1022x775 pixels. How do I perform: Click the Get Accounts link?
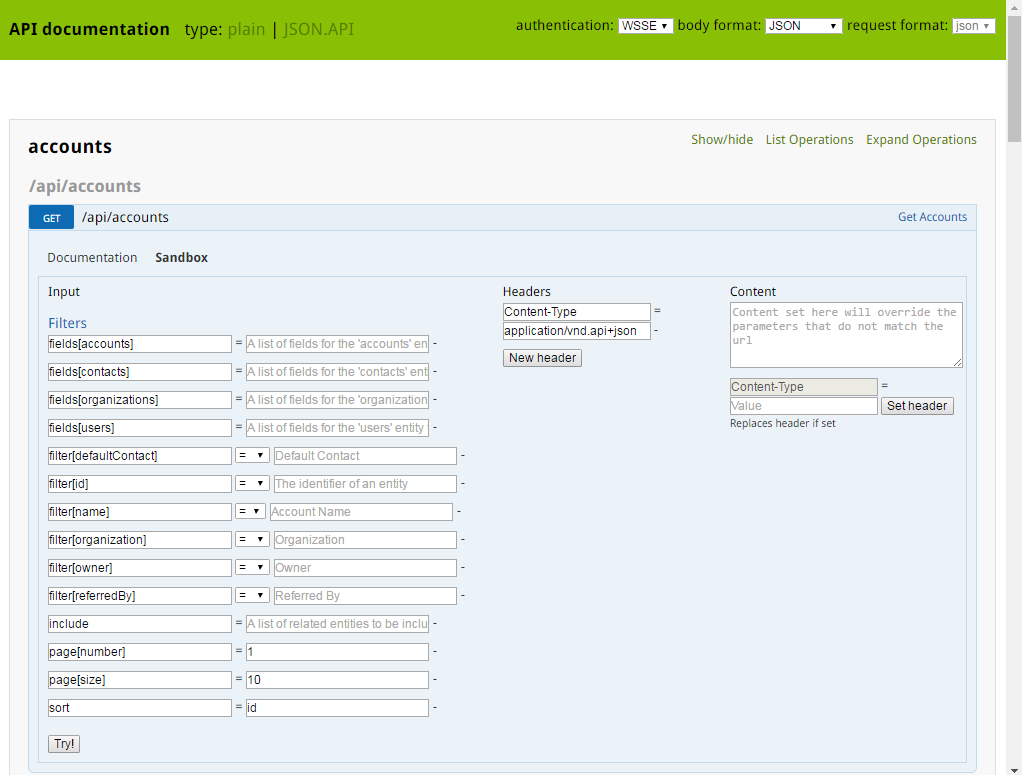click(x=932, y=217)
